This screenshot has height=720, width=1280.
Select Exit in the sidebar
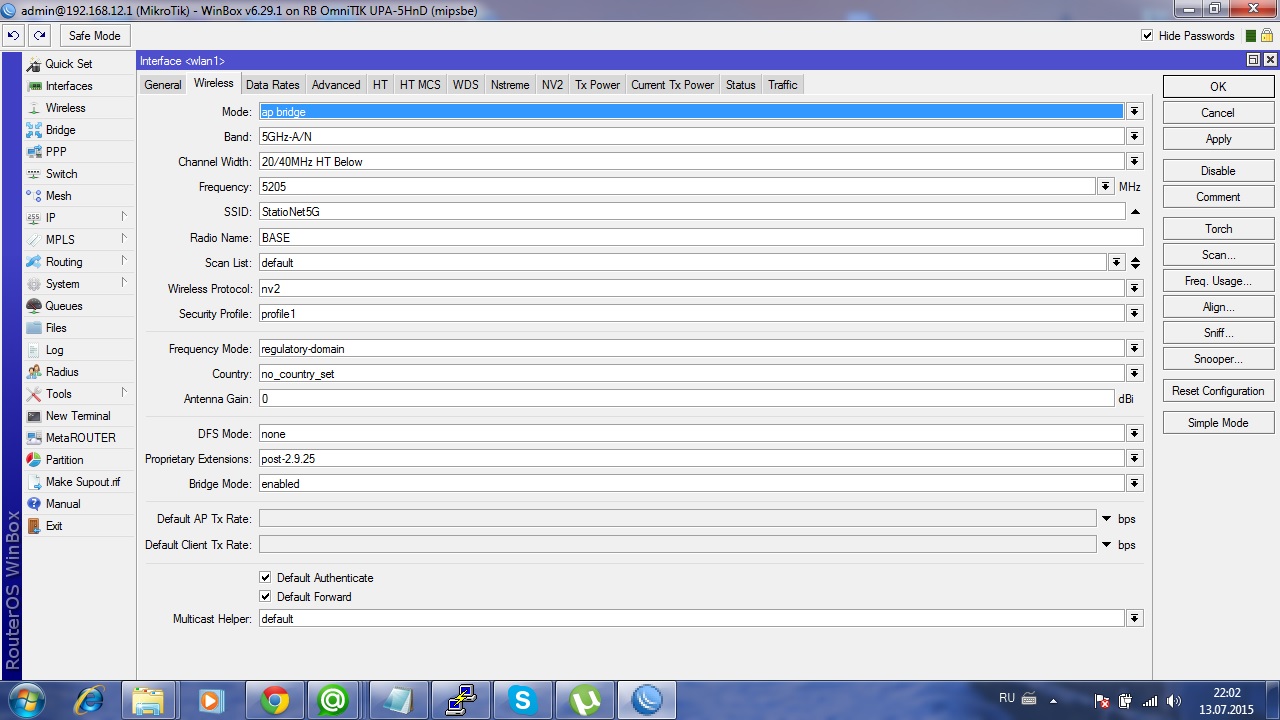[54, 526]
